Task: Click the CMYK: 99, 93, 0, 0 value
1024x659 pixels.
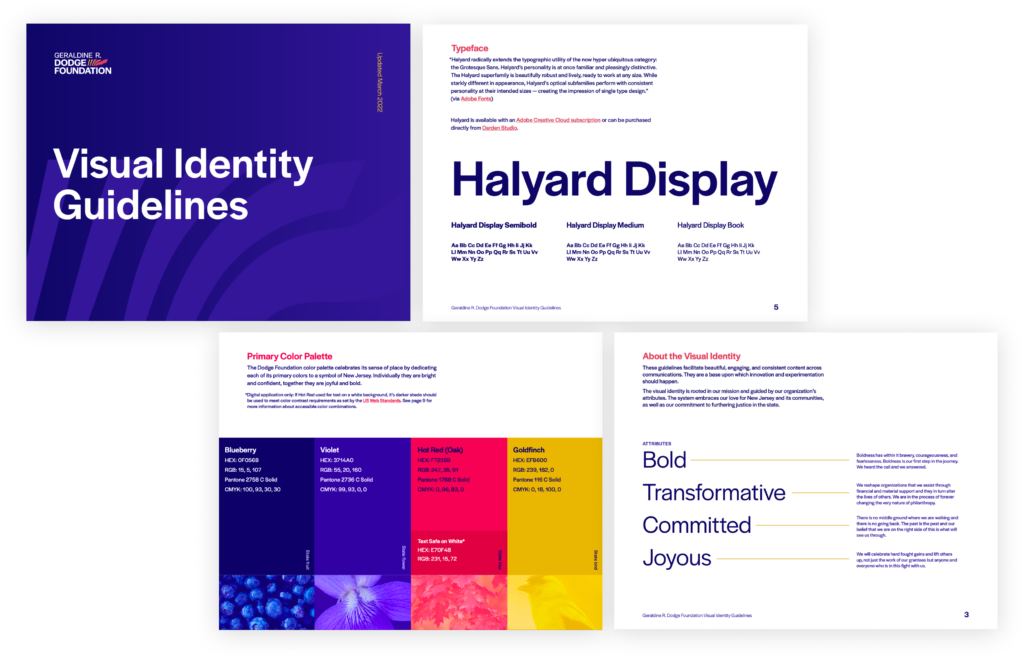Action: click(x=344, y=490)
